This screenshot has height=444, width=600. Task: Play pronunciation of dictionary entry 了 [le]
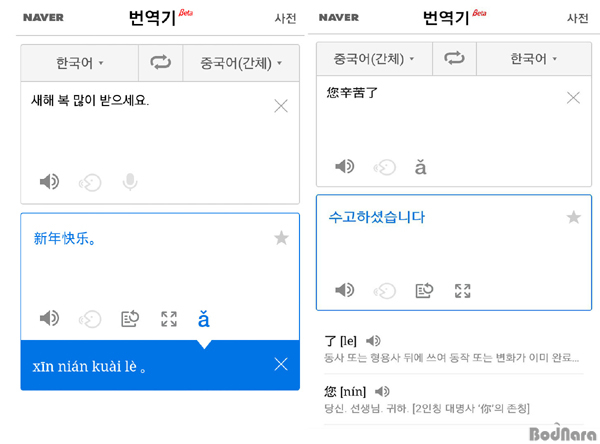[374, 341]
